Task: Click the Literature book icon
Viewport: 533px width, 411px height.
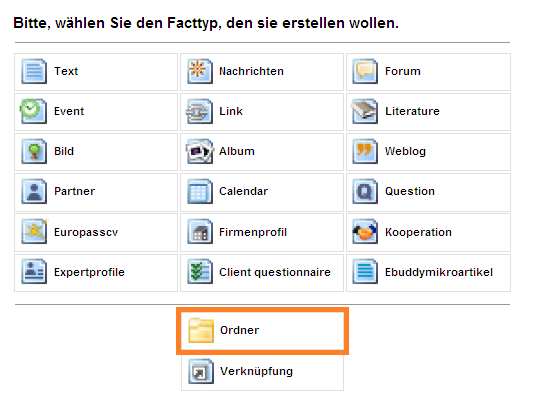Action: [365, 111]
